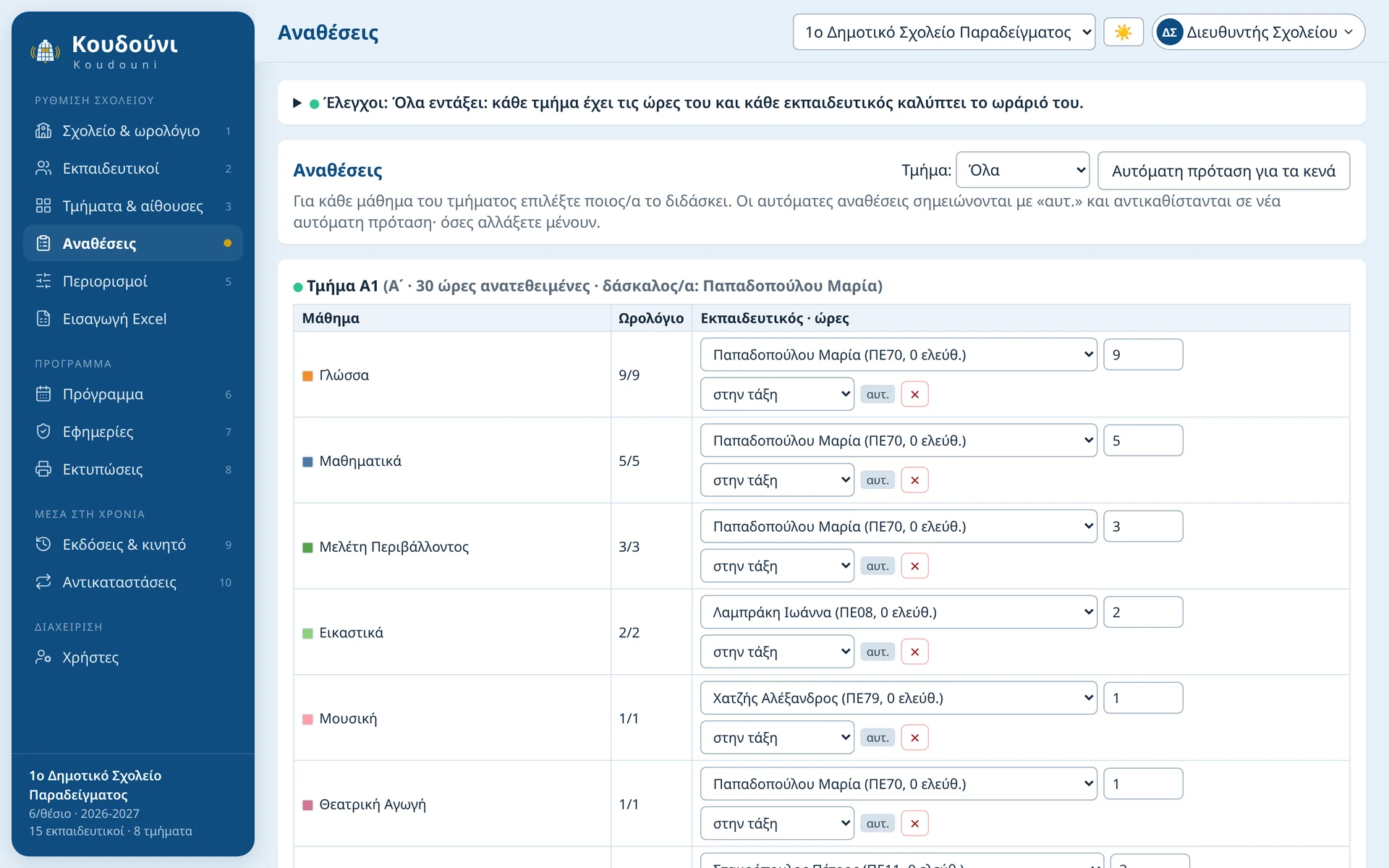
Task: Remove the Μουσική assignment with red X
Action: pos(915,738)
